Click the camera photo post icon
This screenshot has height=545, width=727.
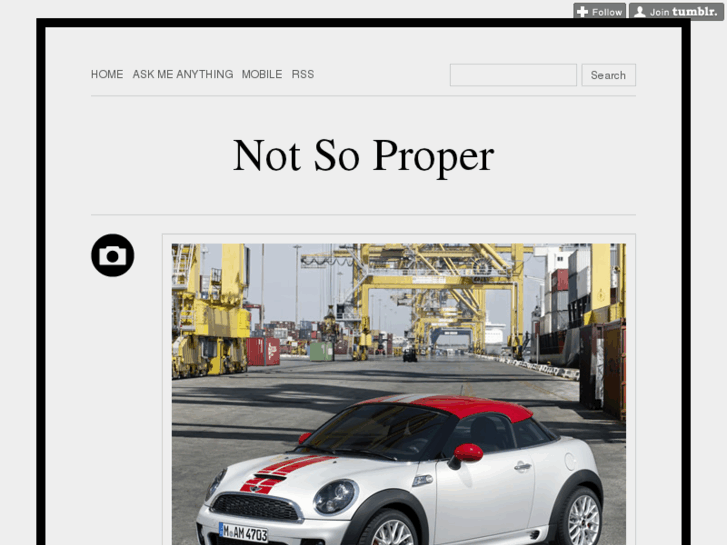click(113, 255)
